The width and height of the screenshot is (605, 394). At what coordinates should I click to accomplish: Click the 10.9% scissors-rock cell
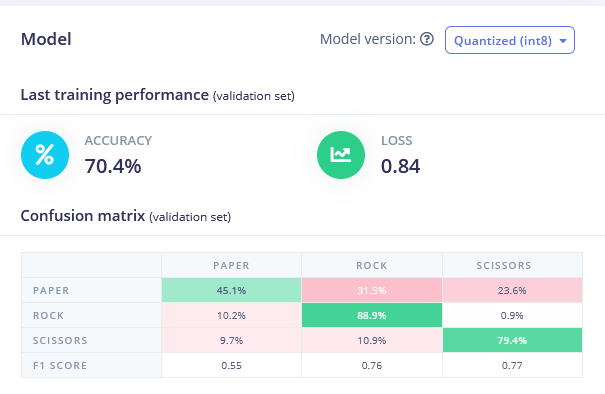click(372, 340)
